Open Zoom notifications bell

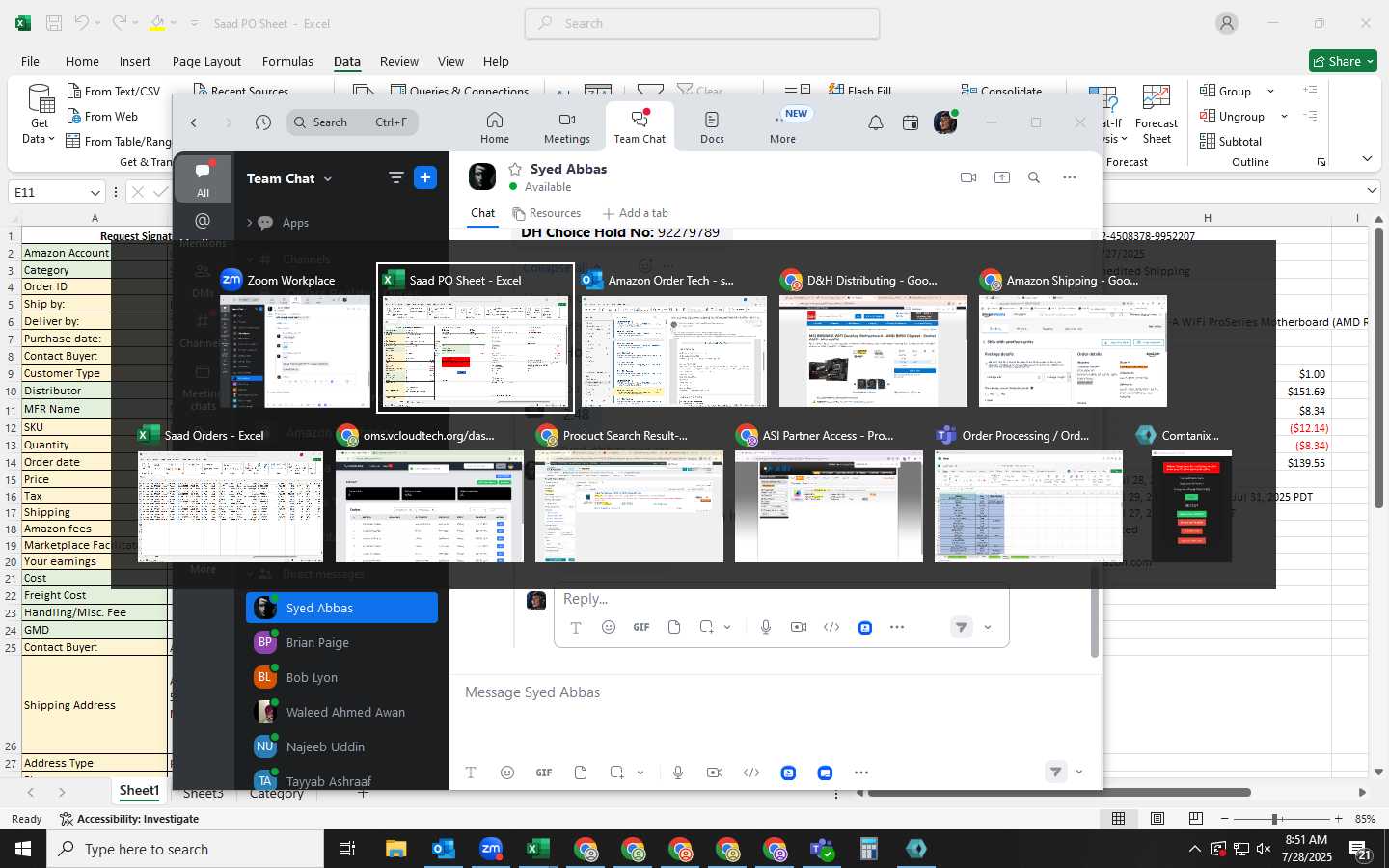coord(876,122)
